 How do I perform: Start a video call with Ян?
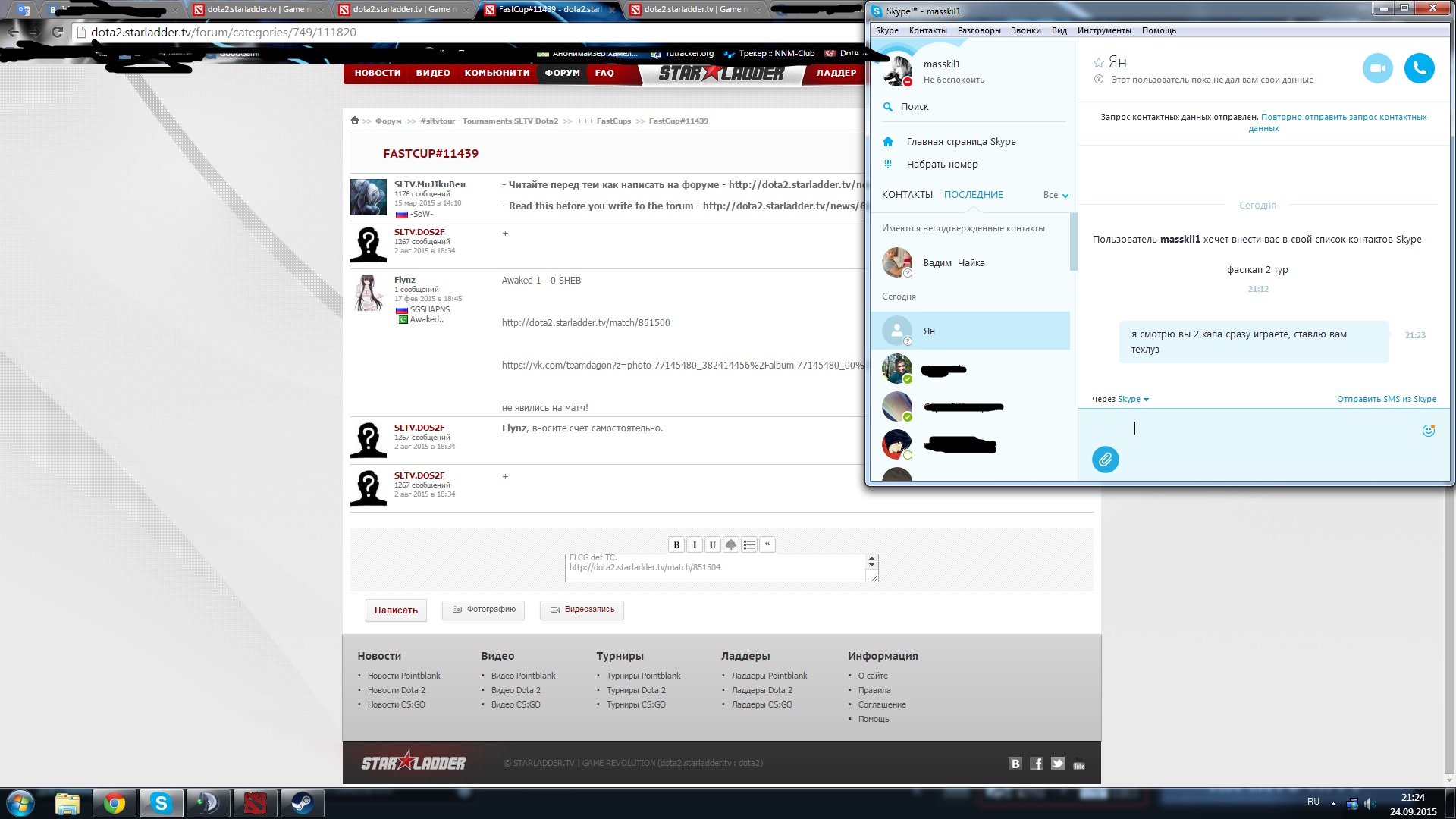tap(1377, 68)
